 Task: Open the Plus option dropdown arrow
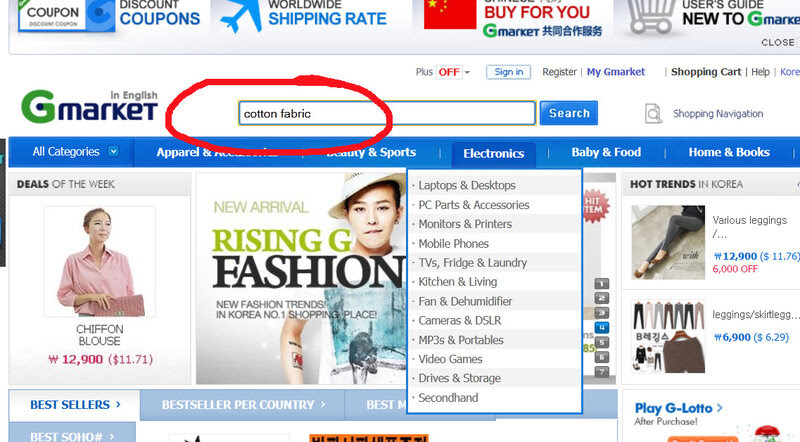coord(467,72)
